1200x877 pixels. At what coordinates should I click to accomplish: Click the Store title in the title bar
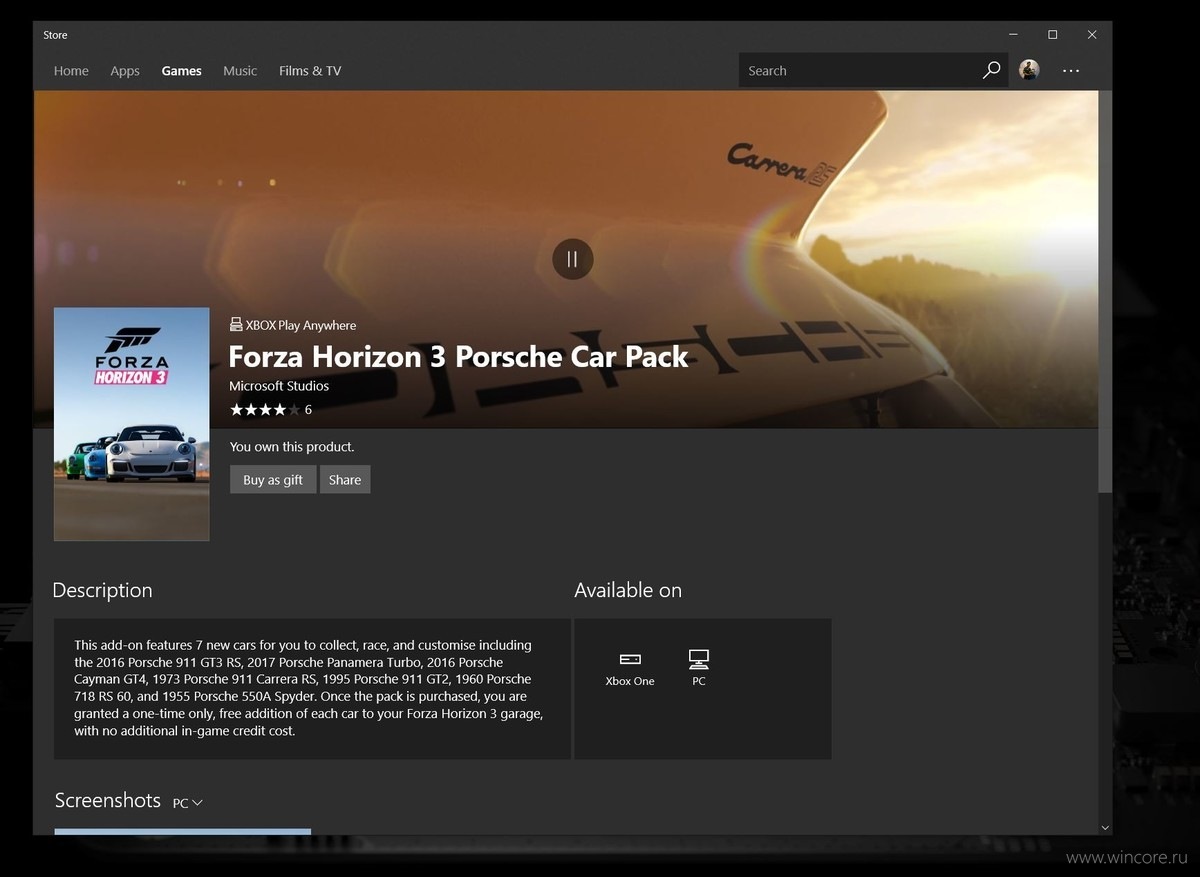55,35
